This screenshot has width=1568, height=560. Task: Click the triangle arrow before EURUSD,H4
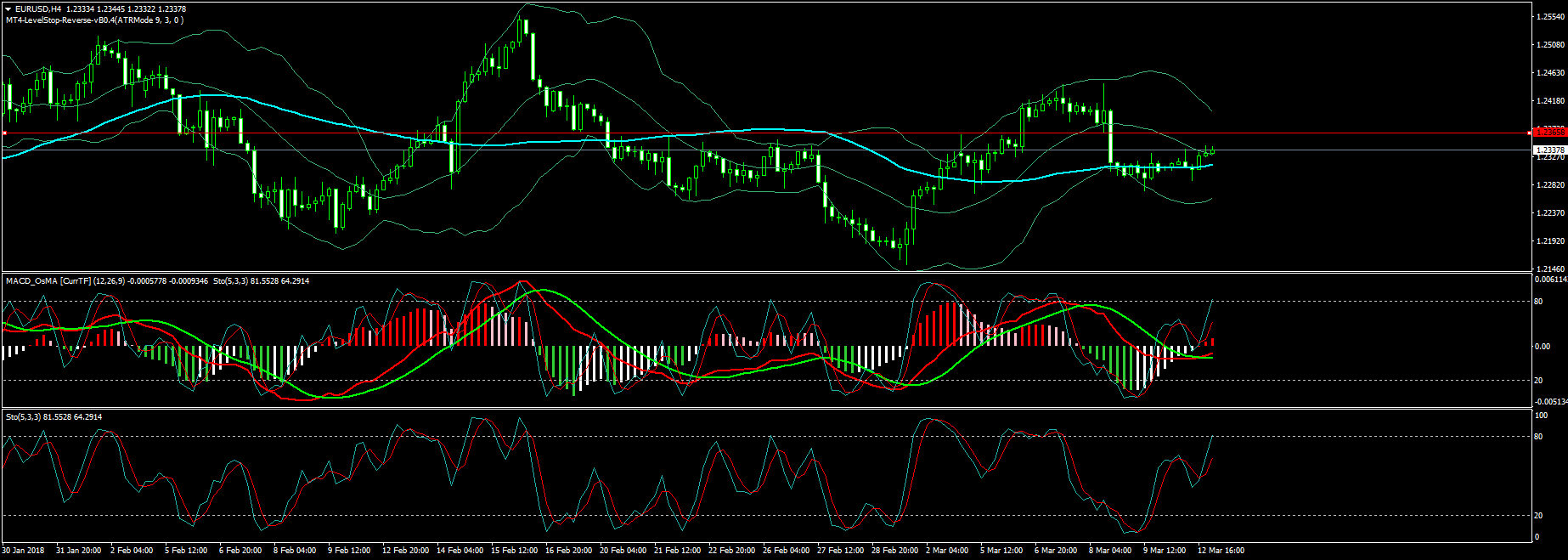point(8,9)
